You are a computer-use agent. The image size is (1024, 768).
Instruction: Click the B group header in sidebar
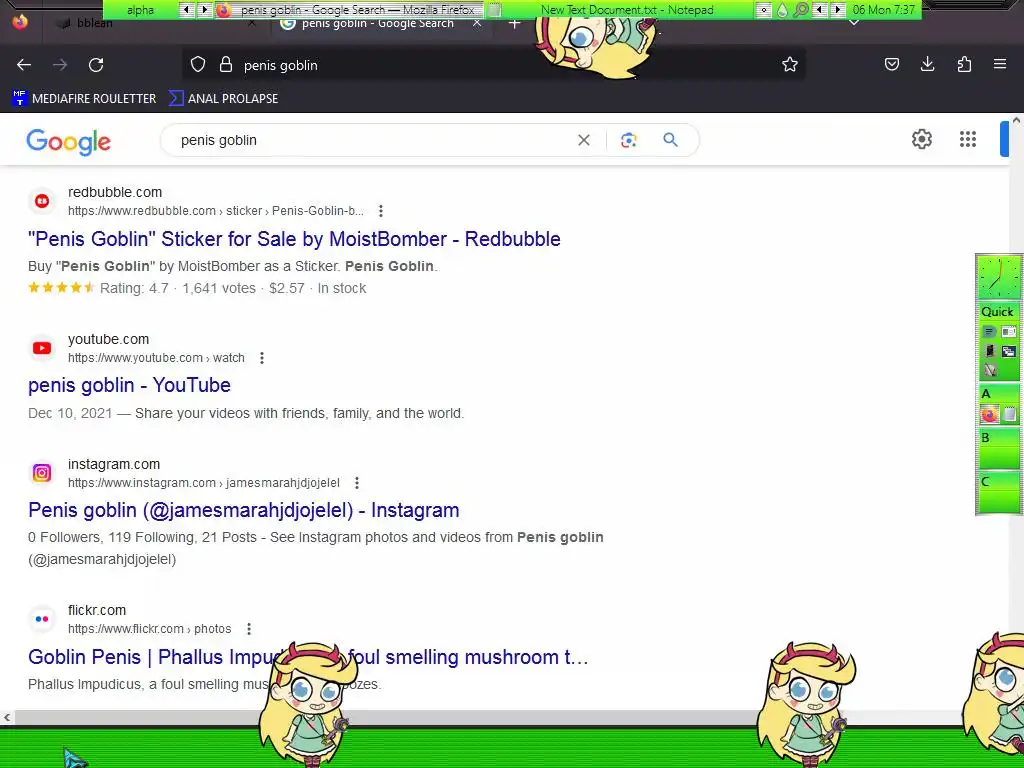(999, 438)
